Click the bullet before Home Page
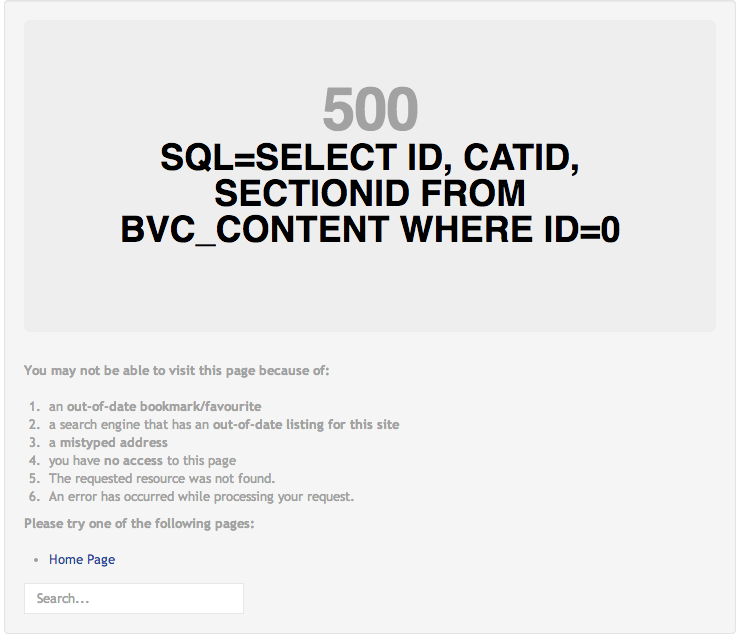This screenshot has width=740, height=638. (36, 560)
